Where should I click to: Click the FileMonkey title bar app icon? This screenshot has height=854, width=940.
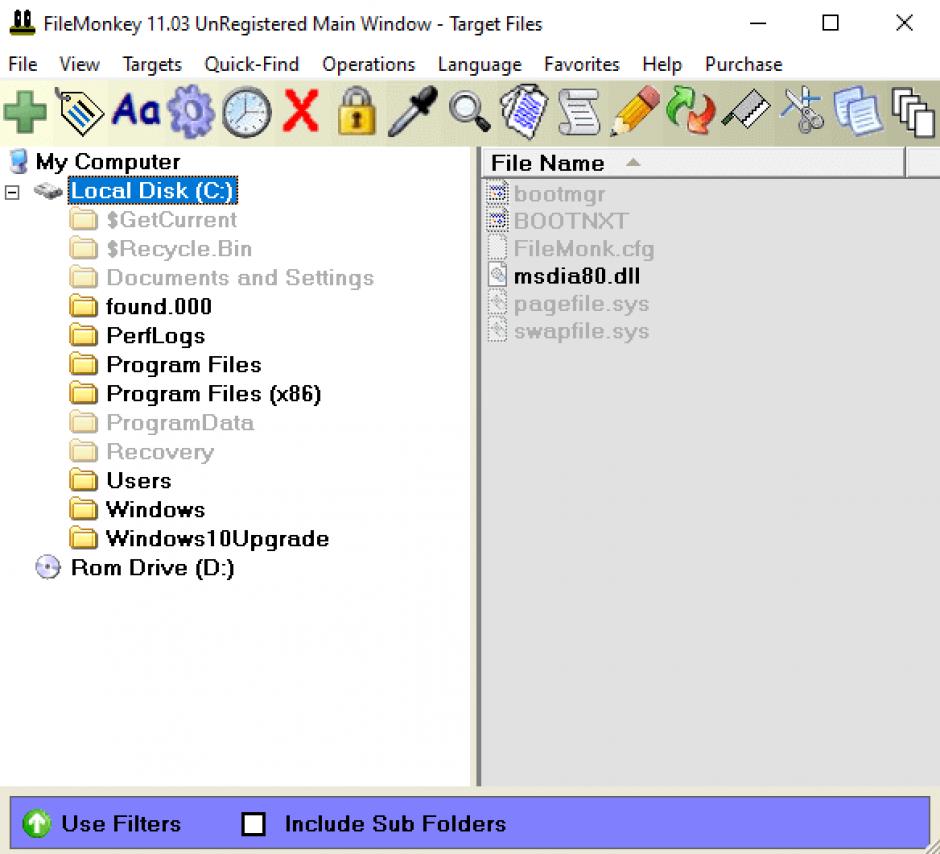pos(23,23)
